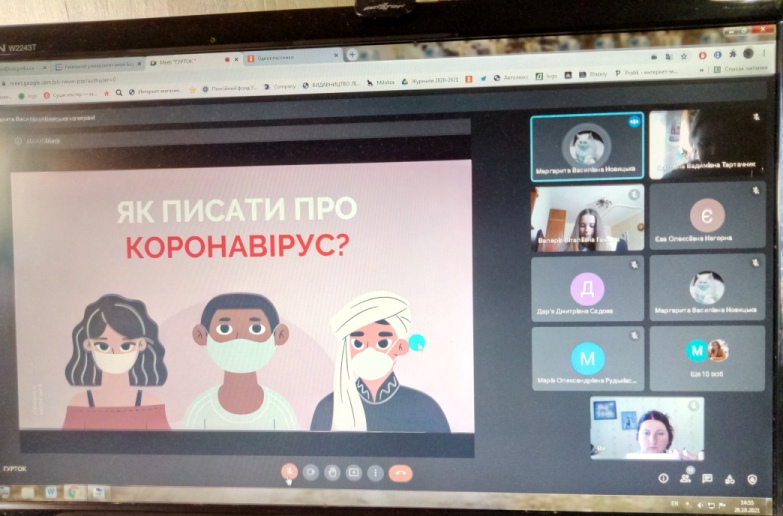
Task: Select the Вадимівна Тартачник video tile
Action: [x=707, y=145]
